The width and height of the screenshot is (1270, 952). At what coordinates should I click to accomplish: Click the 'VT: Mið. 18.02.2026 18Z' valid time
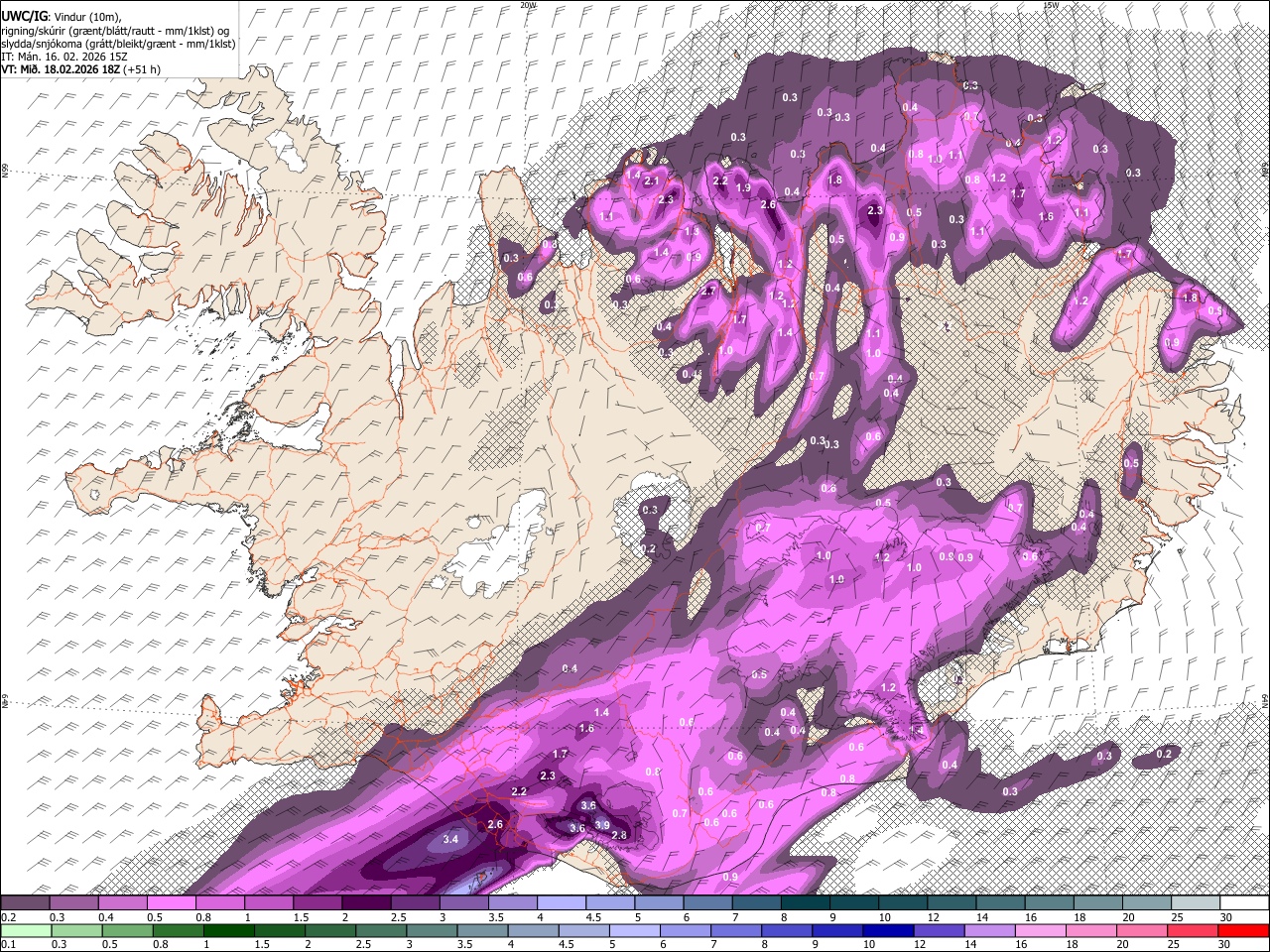pyautogui.click(x=62, y=69)
